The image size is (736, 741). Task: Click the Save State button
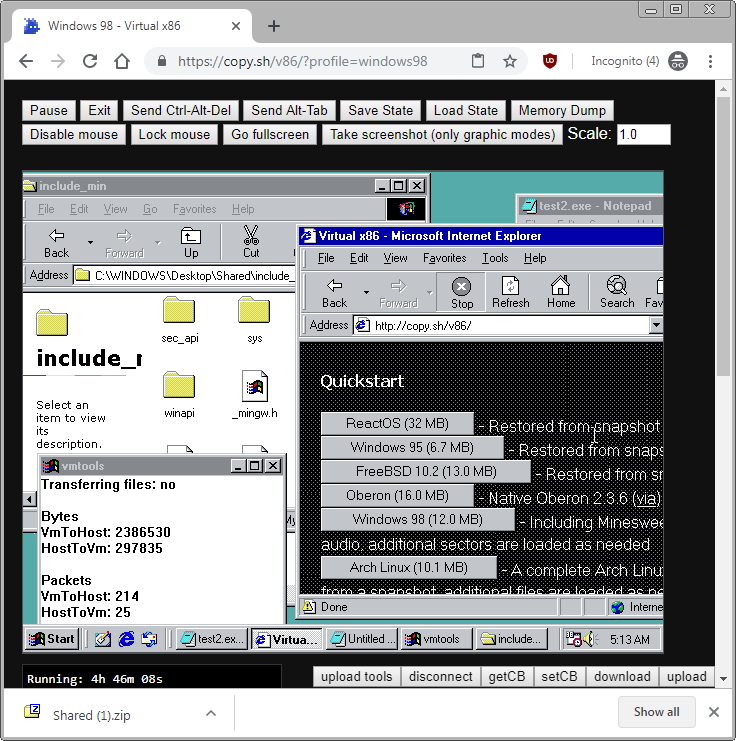[x=381, y=111]
